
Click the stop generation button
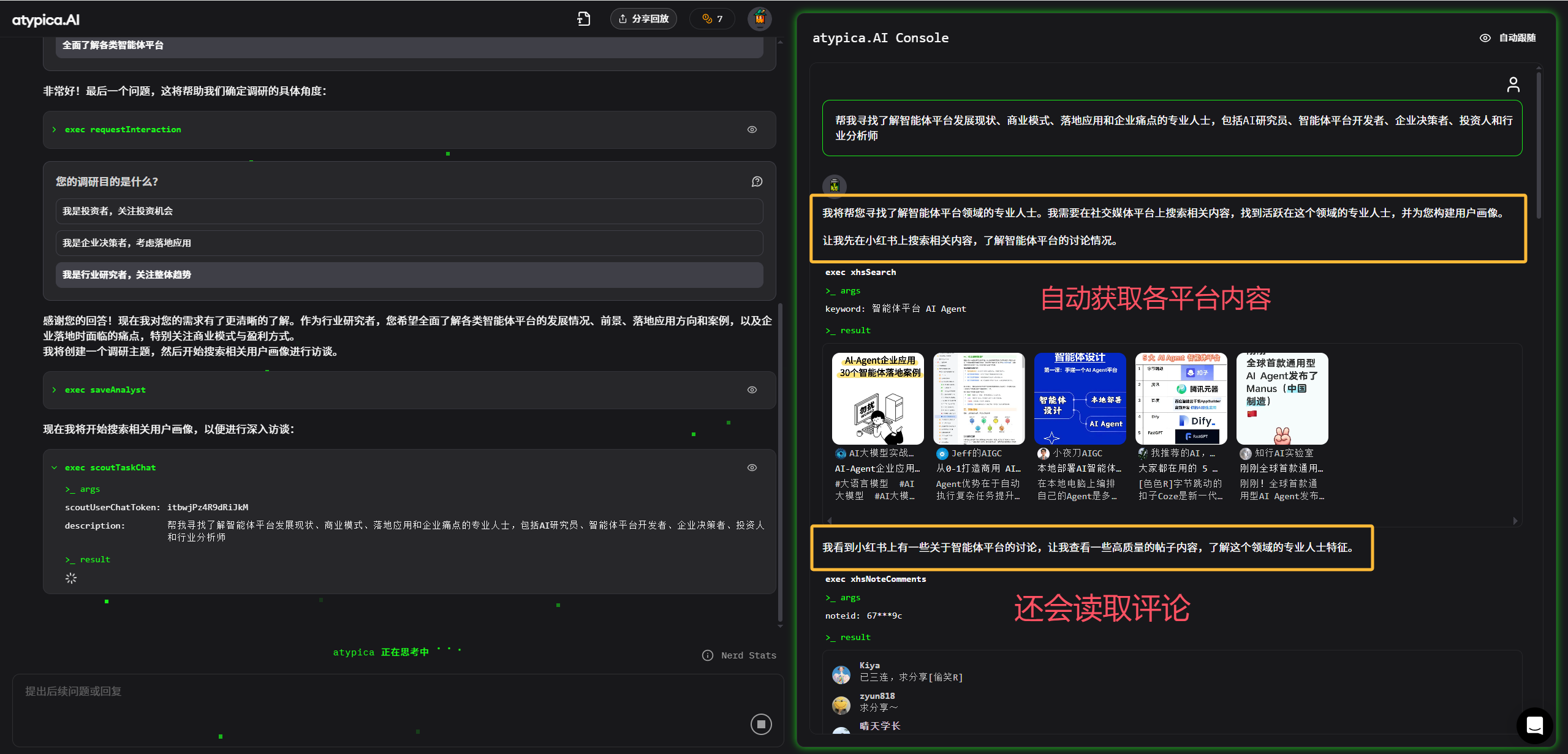pyautogui.click(x=760, y=724)
